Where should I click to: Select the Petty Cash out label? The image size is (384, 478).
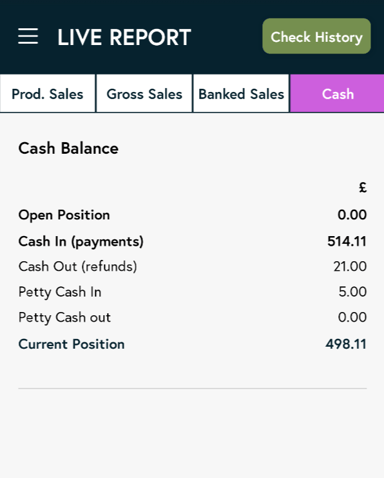point(64,317)
